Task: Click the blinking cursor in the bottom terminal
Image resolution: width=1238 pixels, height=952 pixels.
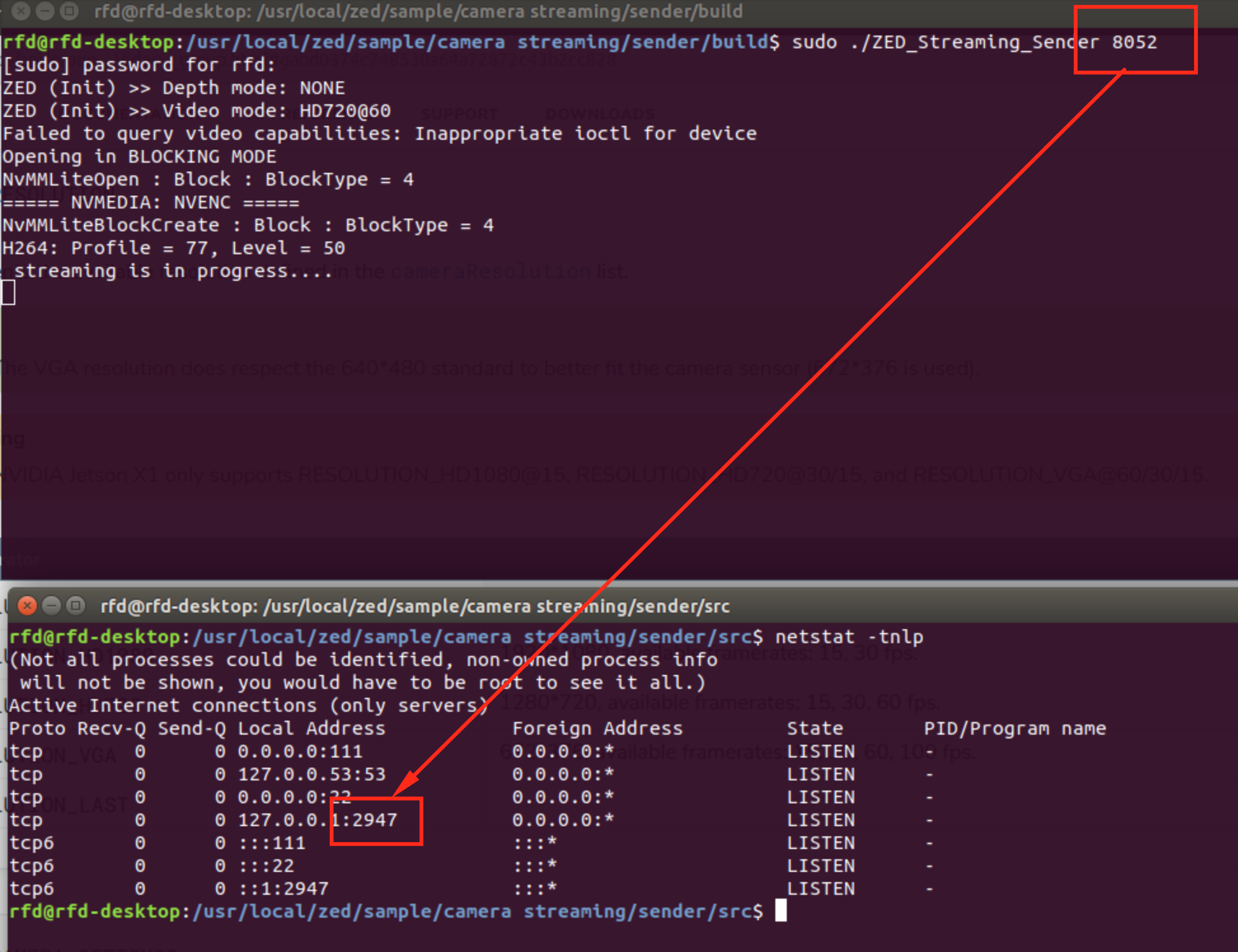Action: tap(781, 911)
